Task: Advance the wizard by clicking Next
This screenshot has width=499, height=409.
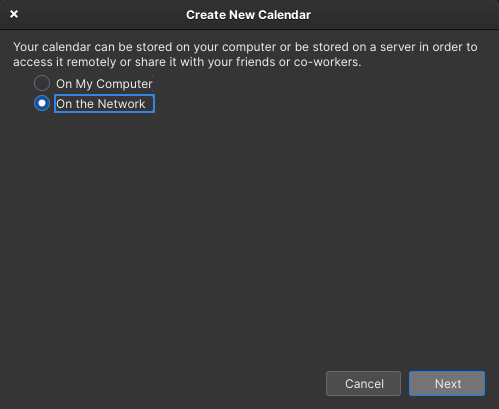Action: [447, 383]
